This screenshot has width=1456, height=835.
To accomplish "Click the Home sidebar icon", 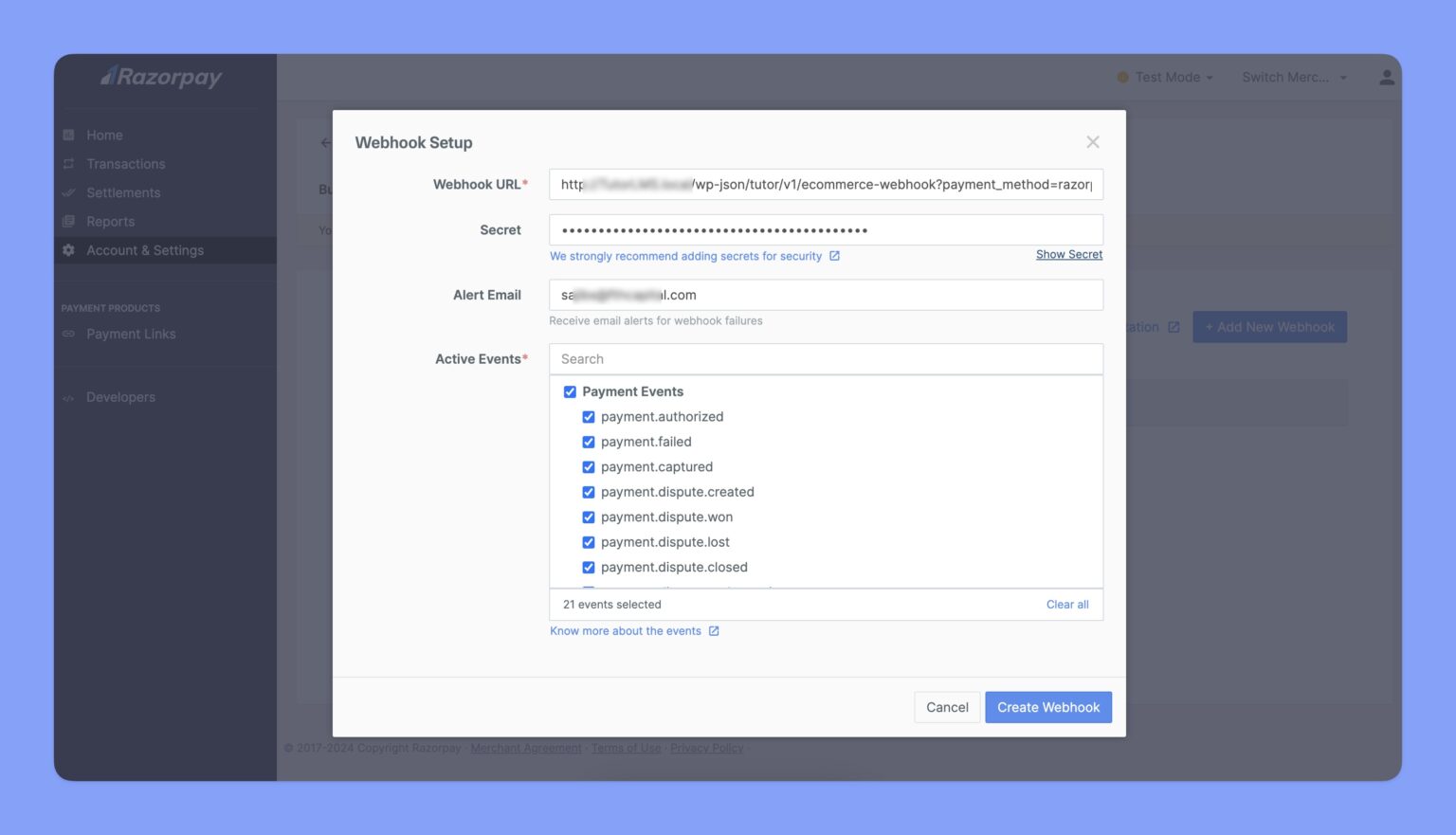I will click(x=68, y=136).
